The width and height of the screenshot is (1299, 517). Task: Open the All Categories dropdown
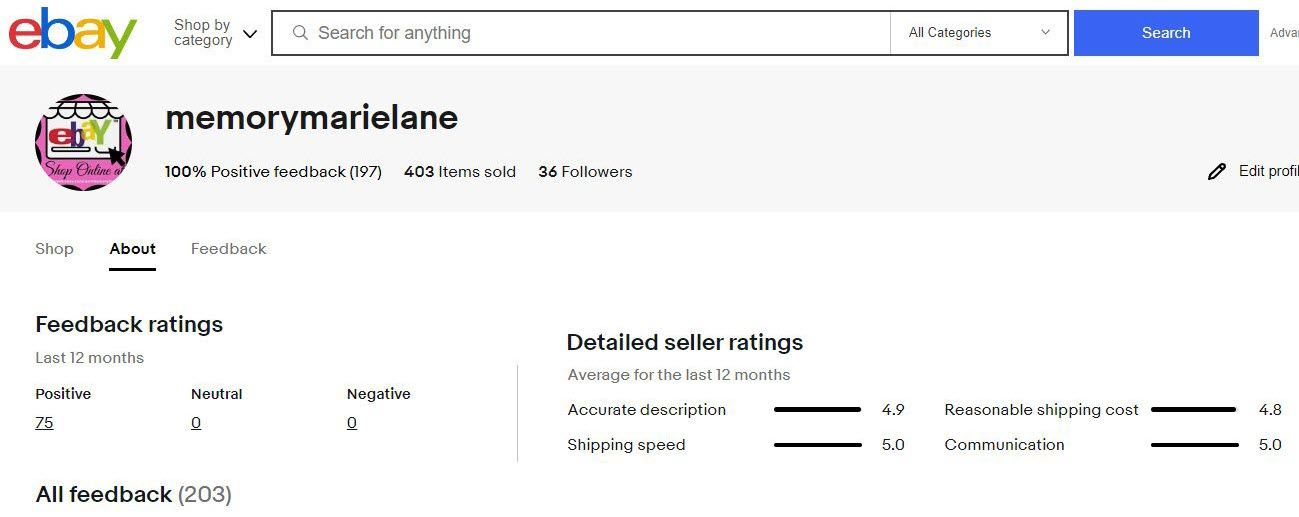(x=978, y=33)
